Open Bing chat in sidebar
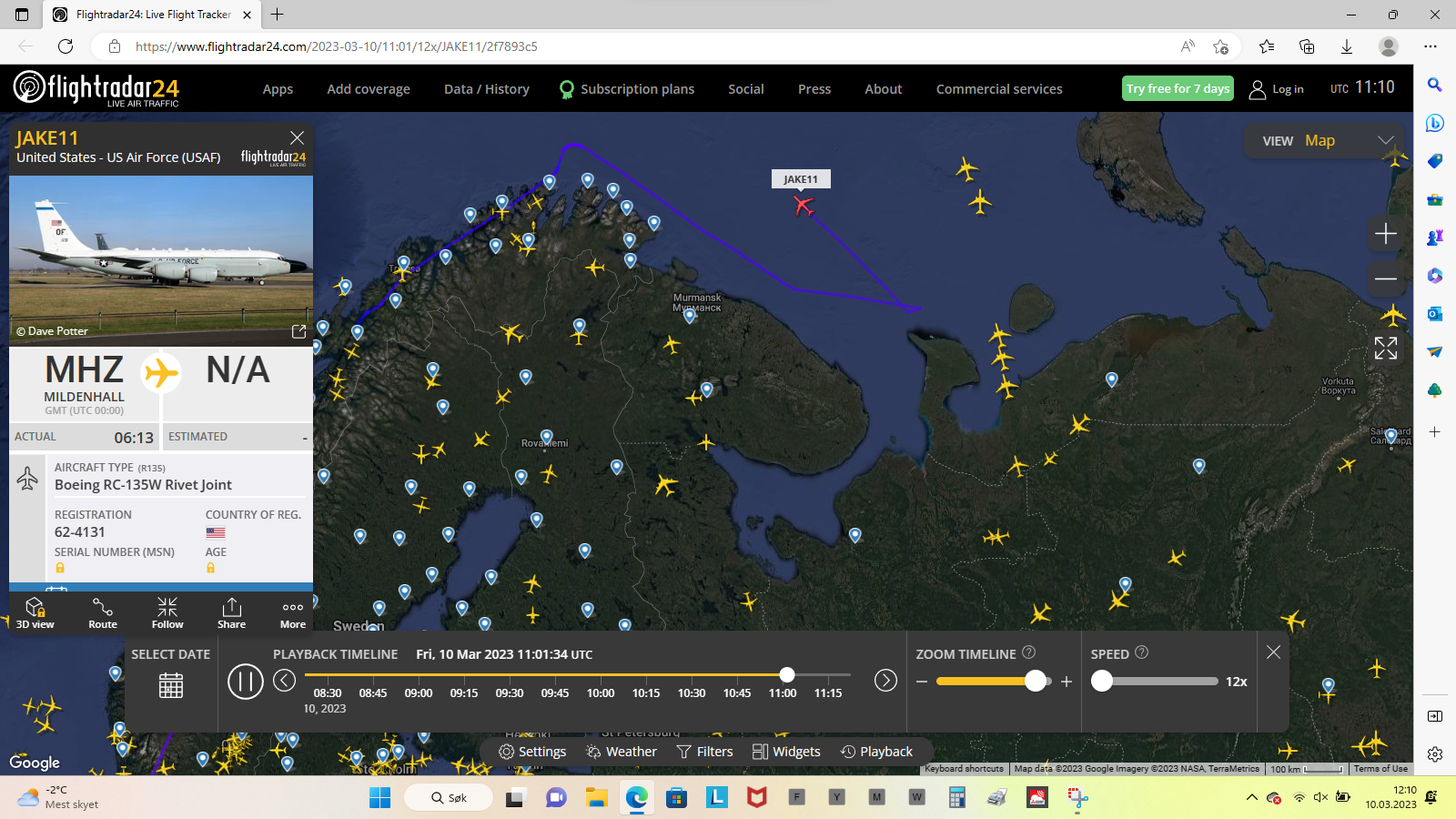The image size is (1456, 819). [1434, 123]
